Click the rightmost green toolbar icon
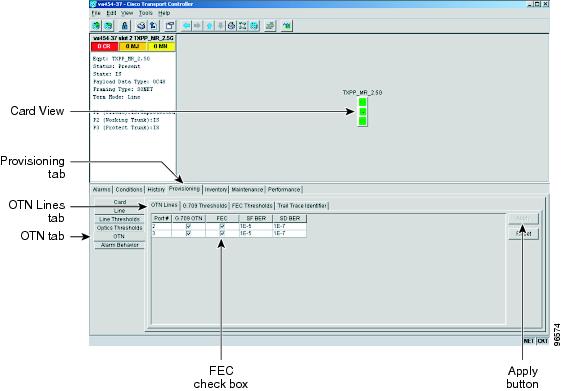This screenshot has height=391, width=562. [287, 26]
